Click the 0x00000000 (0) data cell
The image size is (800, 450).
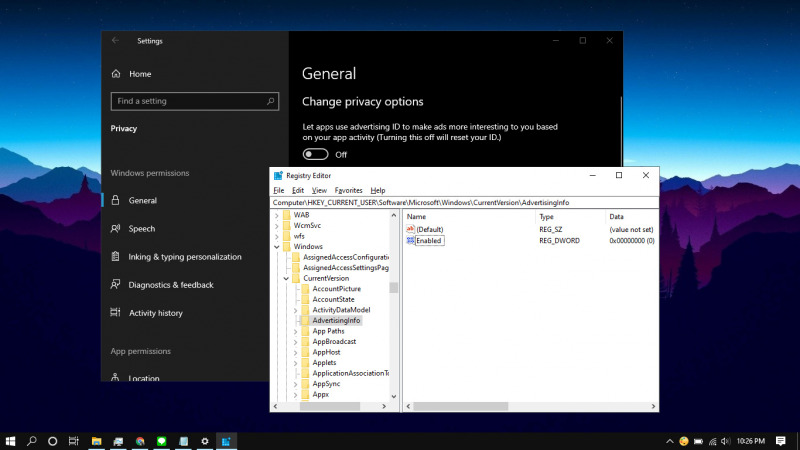[x=632, y=241]
